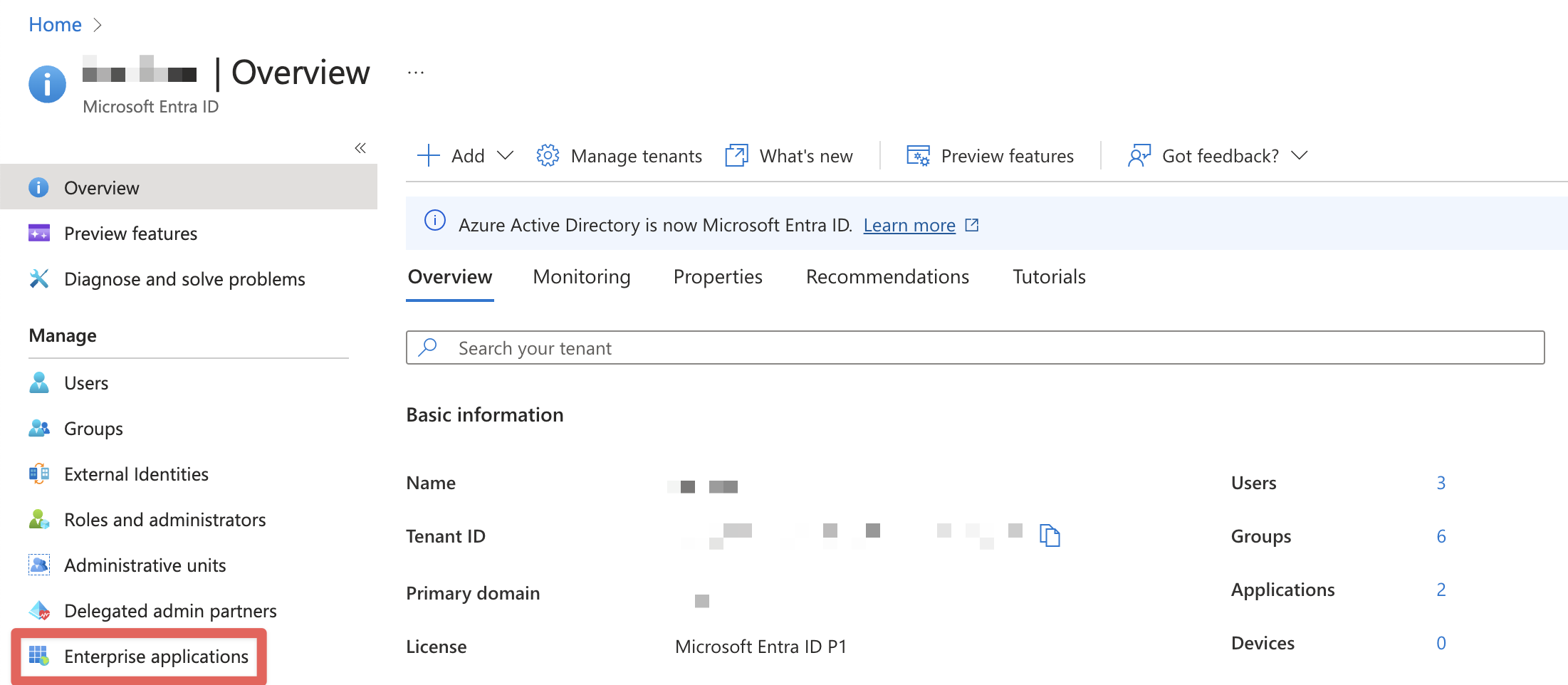
Task: Click the Tenant ID label
Action: (446, 536)
